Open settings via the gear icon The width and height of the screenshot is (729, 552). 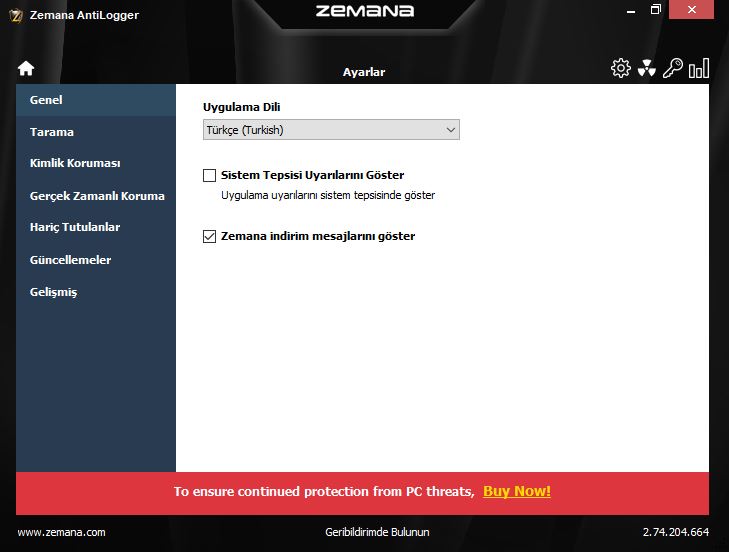point(621,68)
